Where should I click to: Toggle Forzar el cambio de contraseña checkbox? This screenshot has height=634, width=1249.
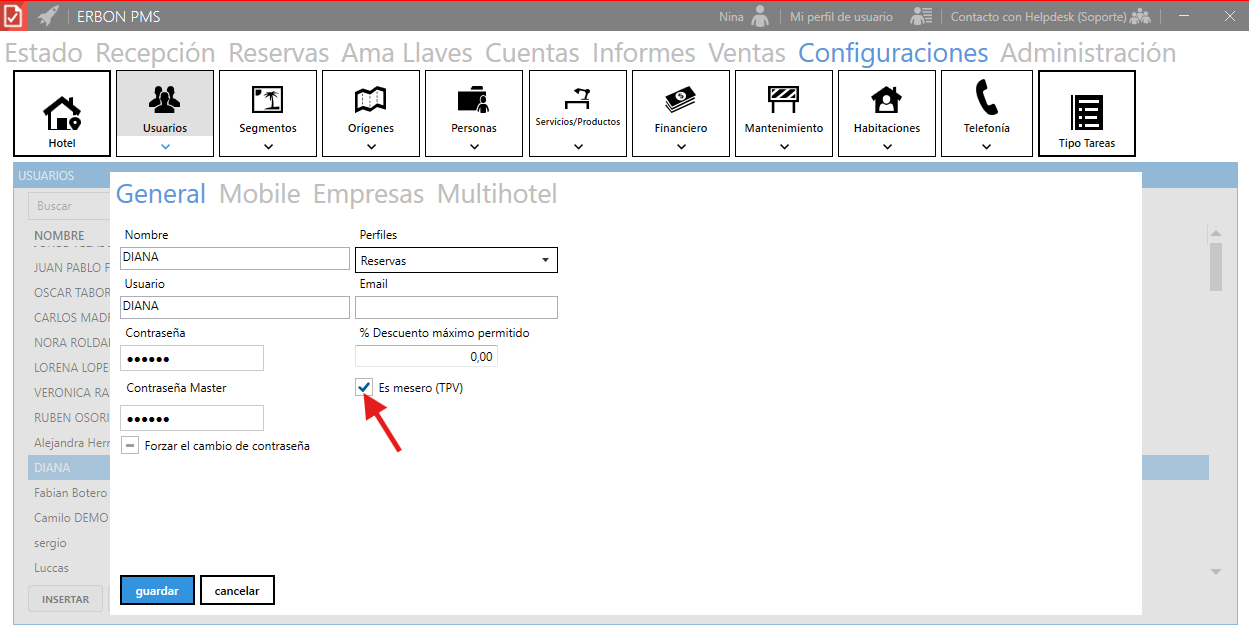point(130,446)
